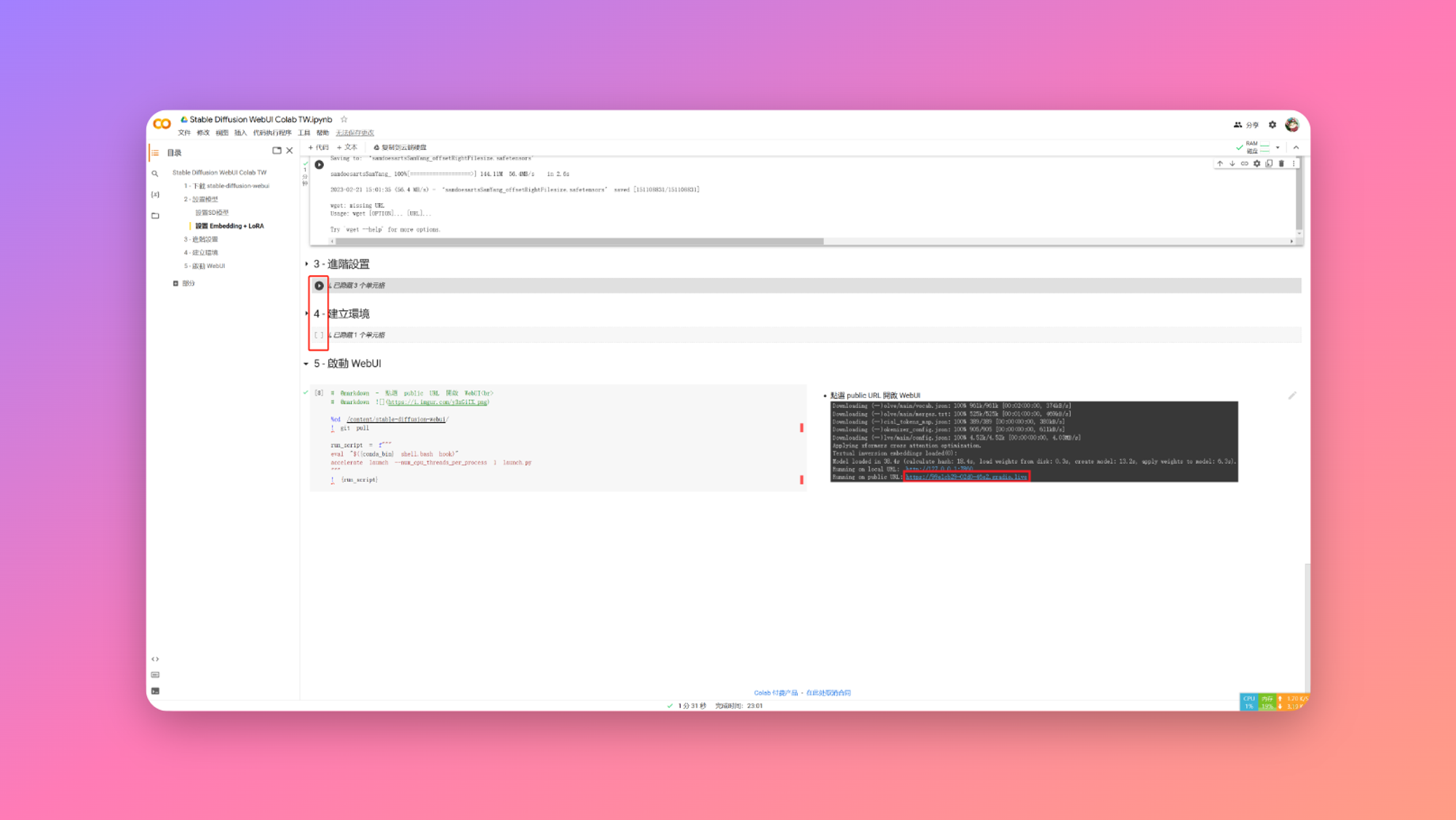The height and width of the screenshot is (820, 1456).
Task: Star the Stable Diffusion WebUI notebook
Action: pyautogui.click(x=344, y=119)
